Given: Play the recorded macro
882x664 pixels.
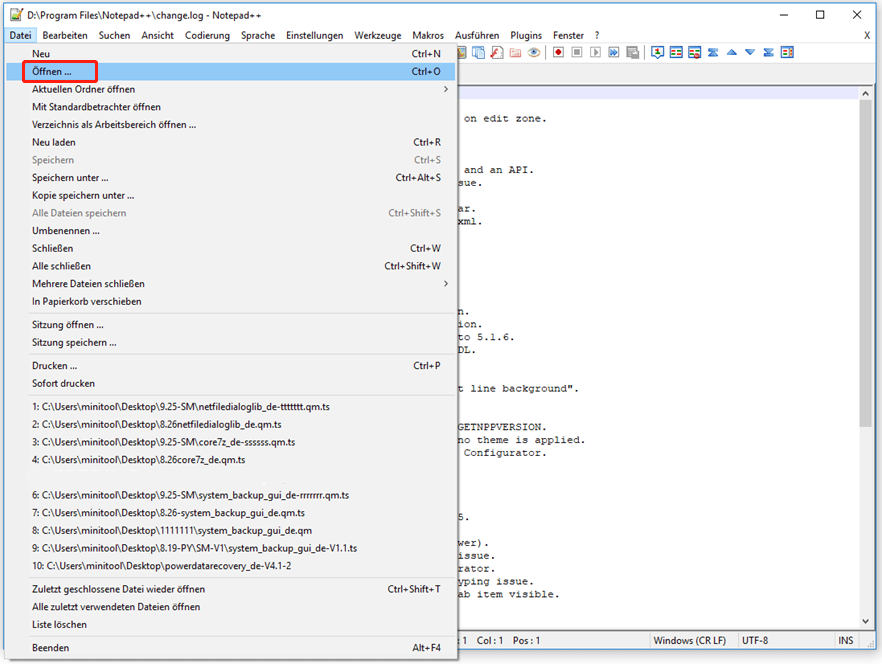Looking at the screenshot, I should (594, 52).
